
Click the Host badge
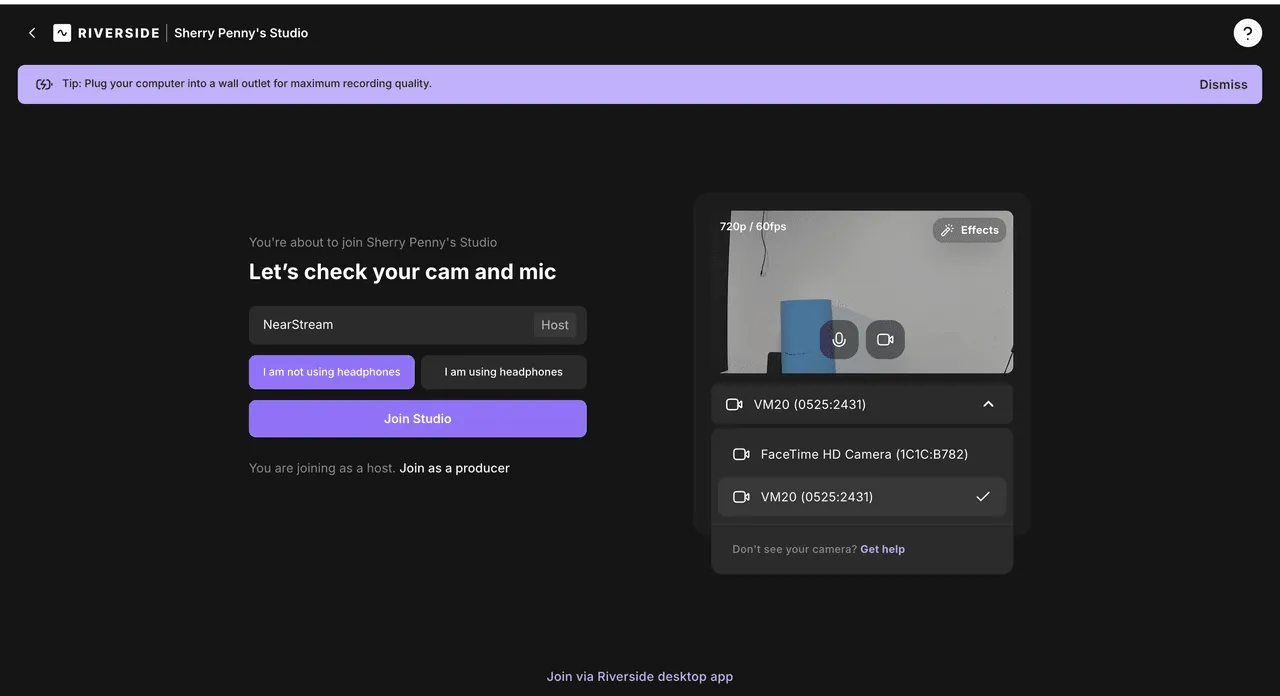click(x=555, y=325)
